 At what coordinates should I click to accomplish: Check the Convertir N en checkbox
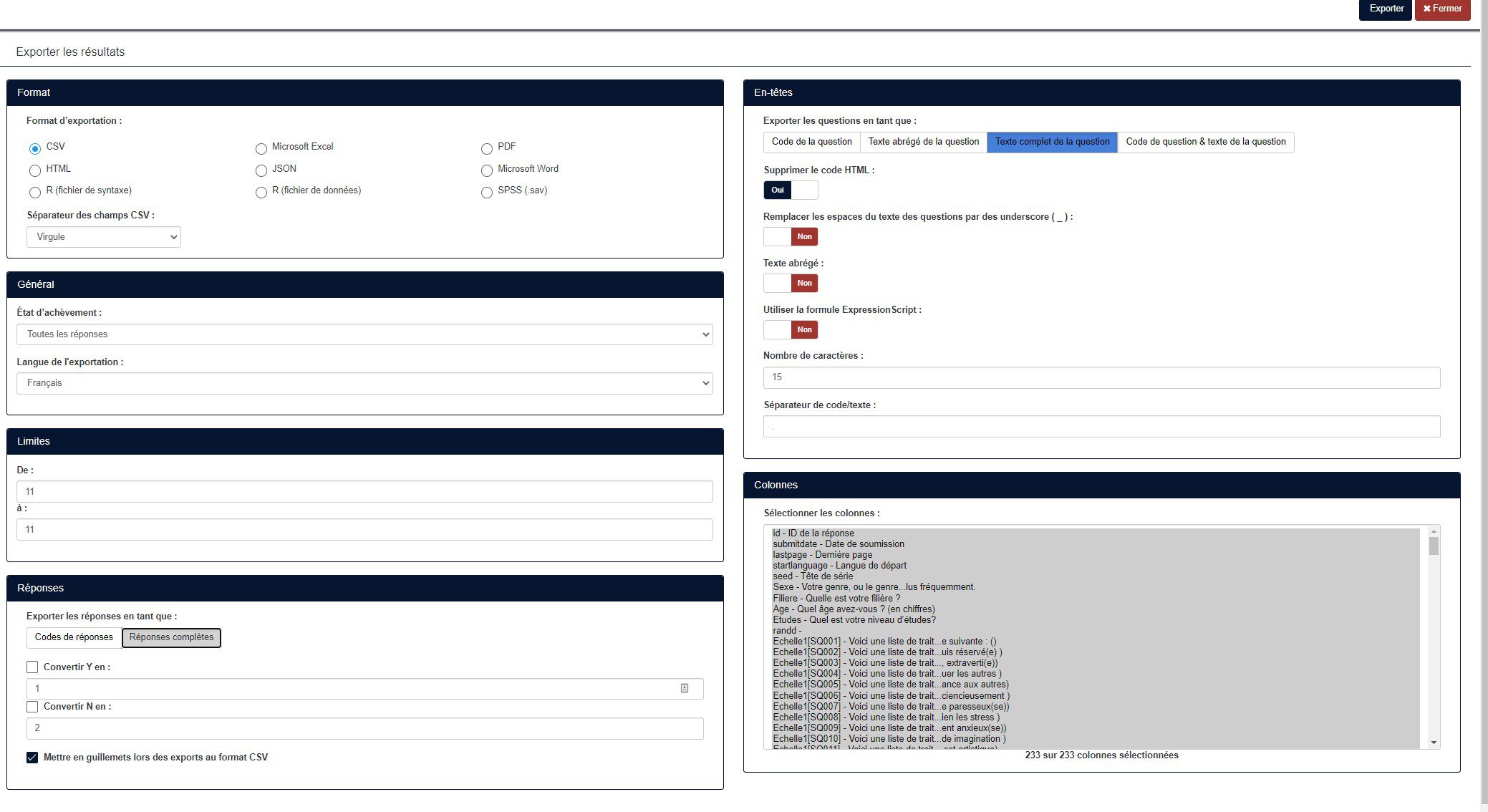pyautogui.click(x=32, y=706)
